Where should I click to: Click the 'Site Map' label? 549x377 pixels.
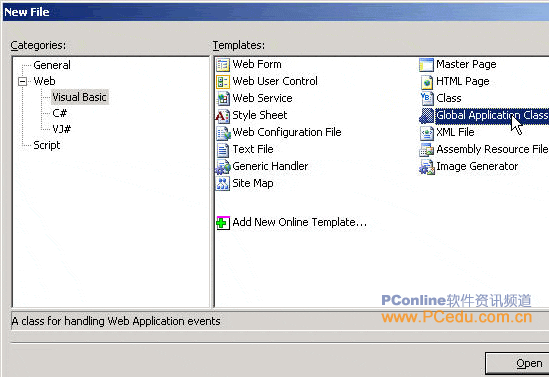click(x=253, y=183)
